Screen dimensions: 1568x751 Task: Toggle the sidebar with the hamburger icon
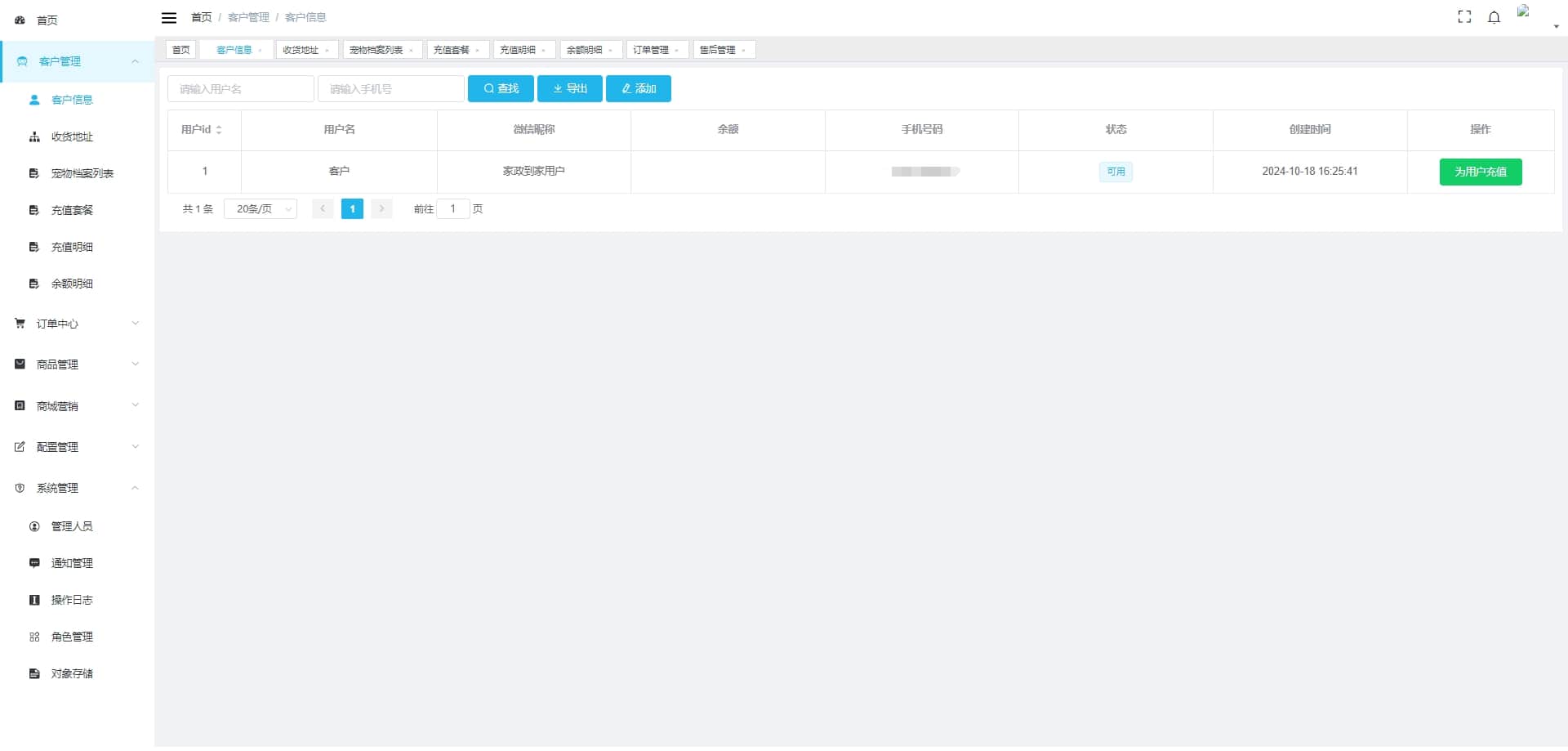(x=169, y=18)
